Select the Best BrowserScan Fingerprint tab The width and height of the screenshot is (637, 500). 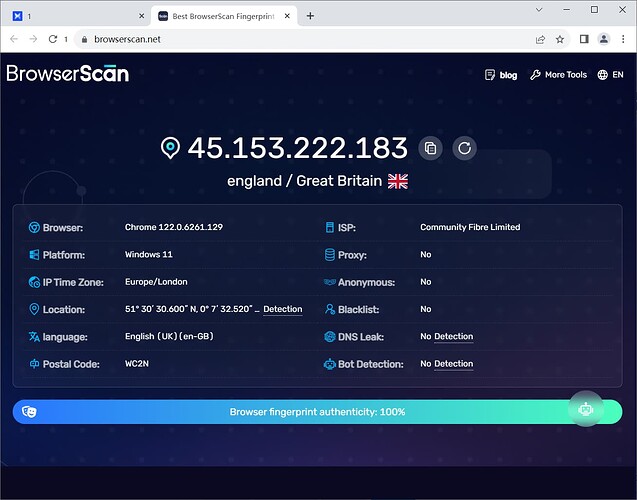coord(223,16)
